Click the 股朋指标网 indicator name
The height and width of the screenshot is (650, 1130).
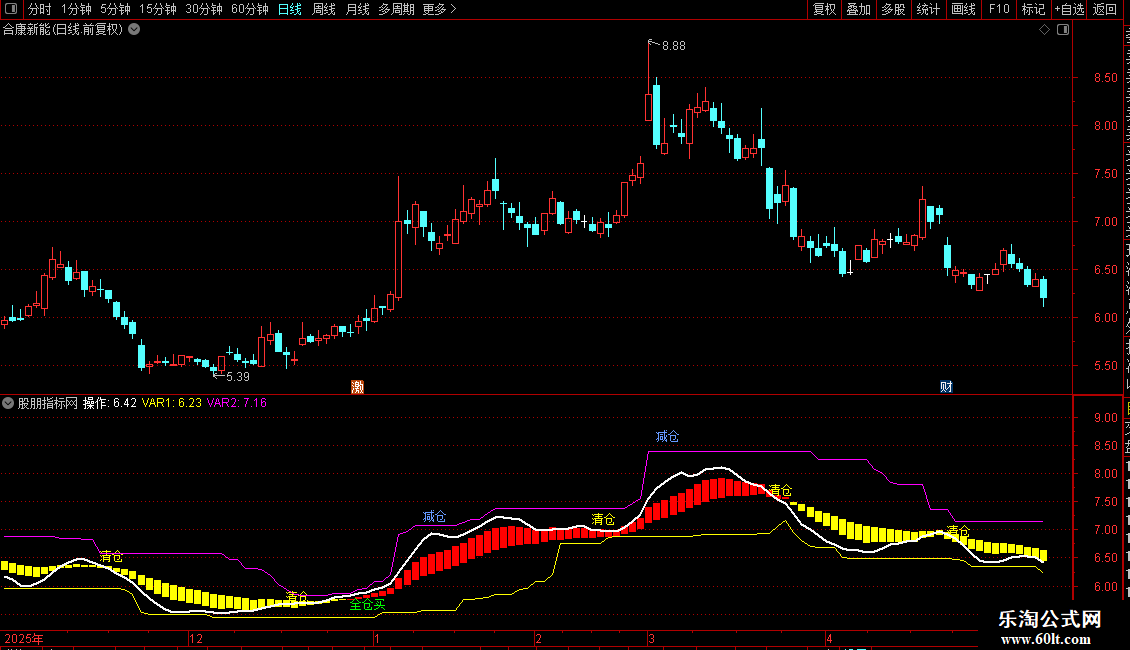[x=48, y=403]
